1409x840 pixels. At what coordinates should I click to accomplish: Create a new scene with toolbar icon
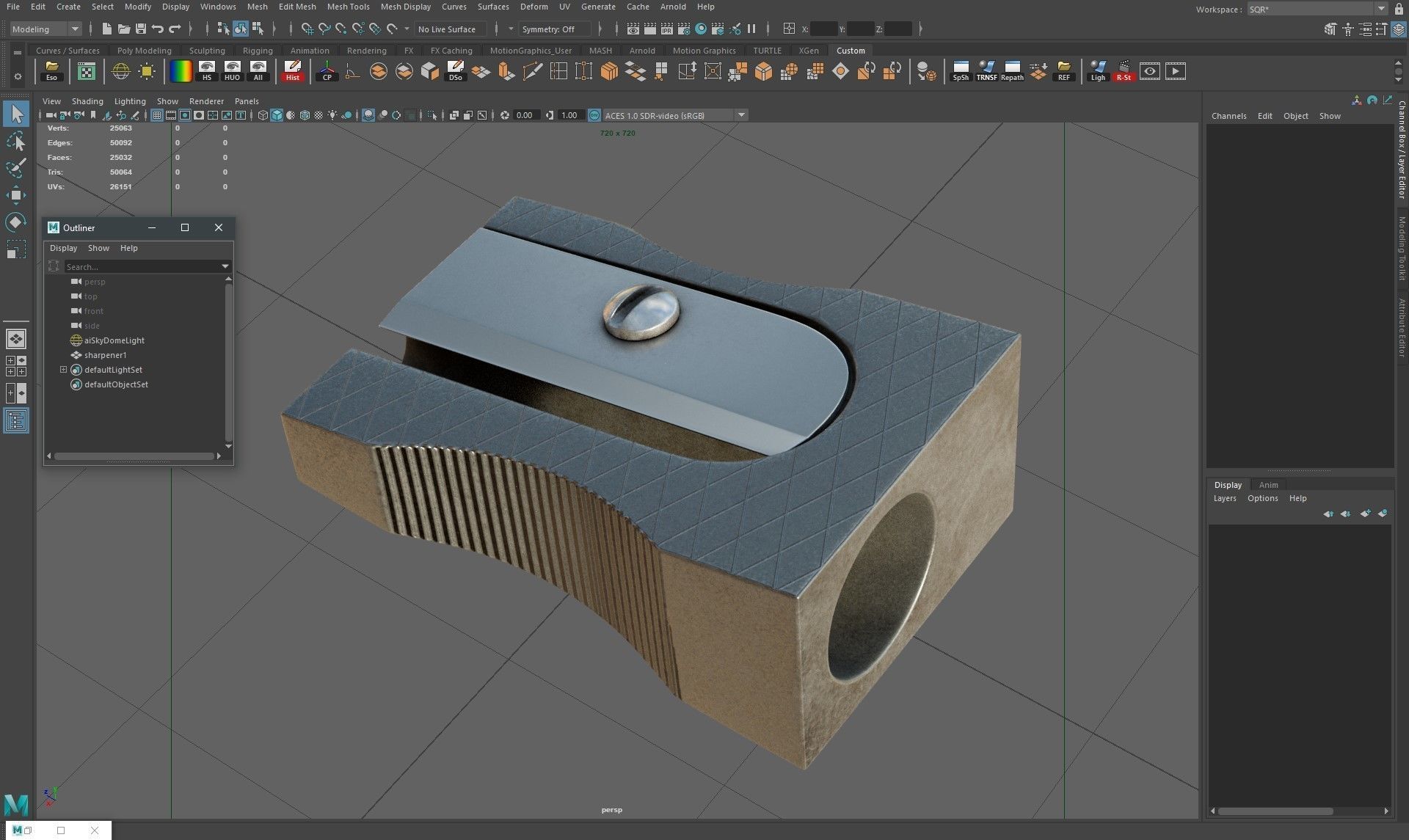coord(106,29)
